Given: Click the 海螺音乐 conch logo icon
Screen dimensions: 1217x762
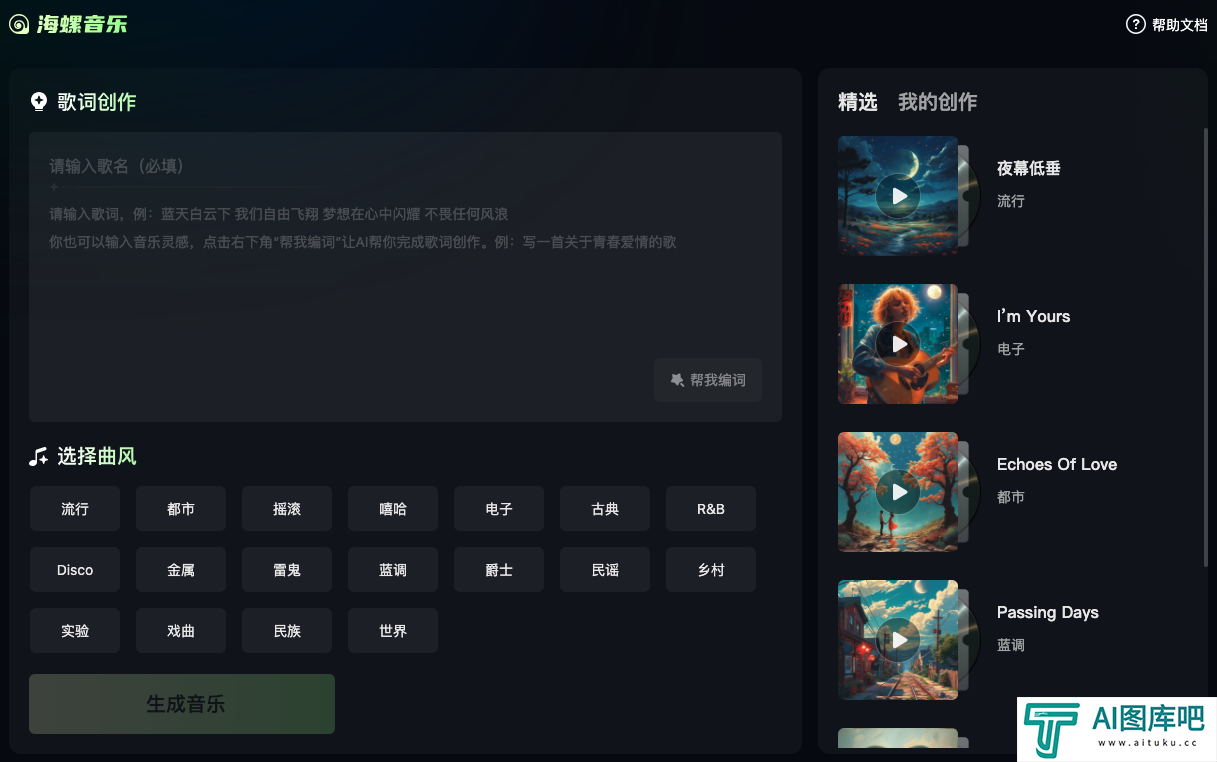Looking at the screenshot, I should (x=19, y=24).
